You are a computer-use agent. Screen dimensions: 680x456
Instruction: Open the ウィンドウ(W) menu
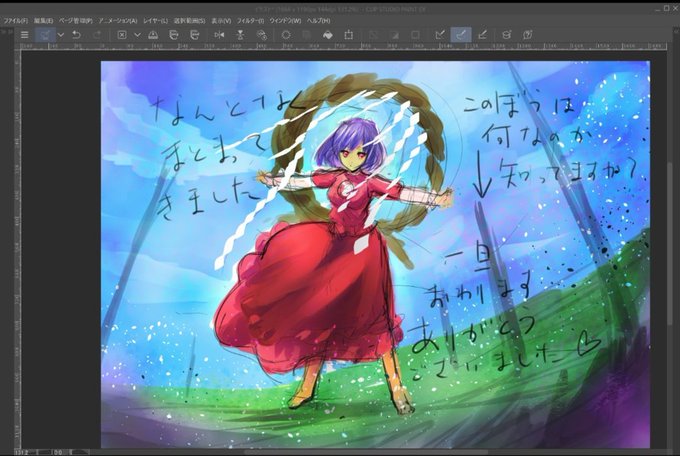[285, 20]
